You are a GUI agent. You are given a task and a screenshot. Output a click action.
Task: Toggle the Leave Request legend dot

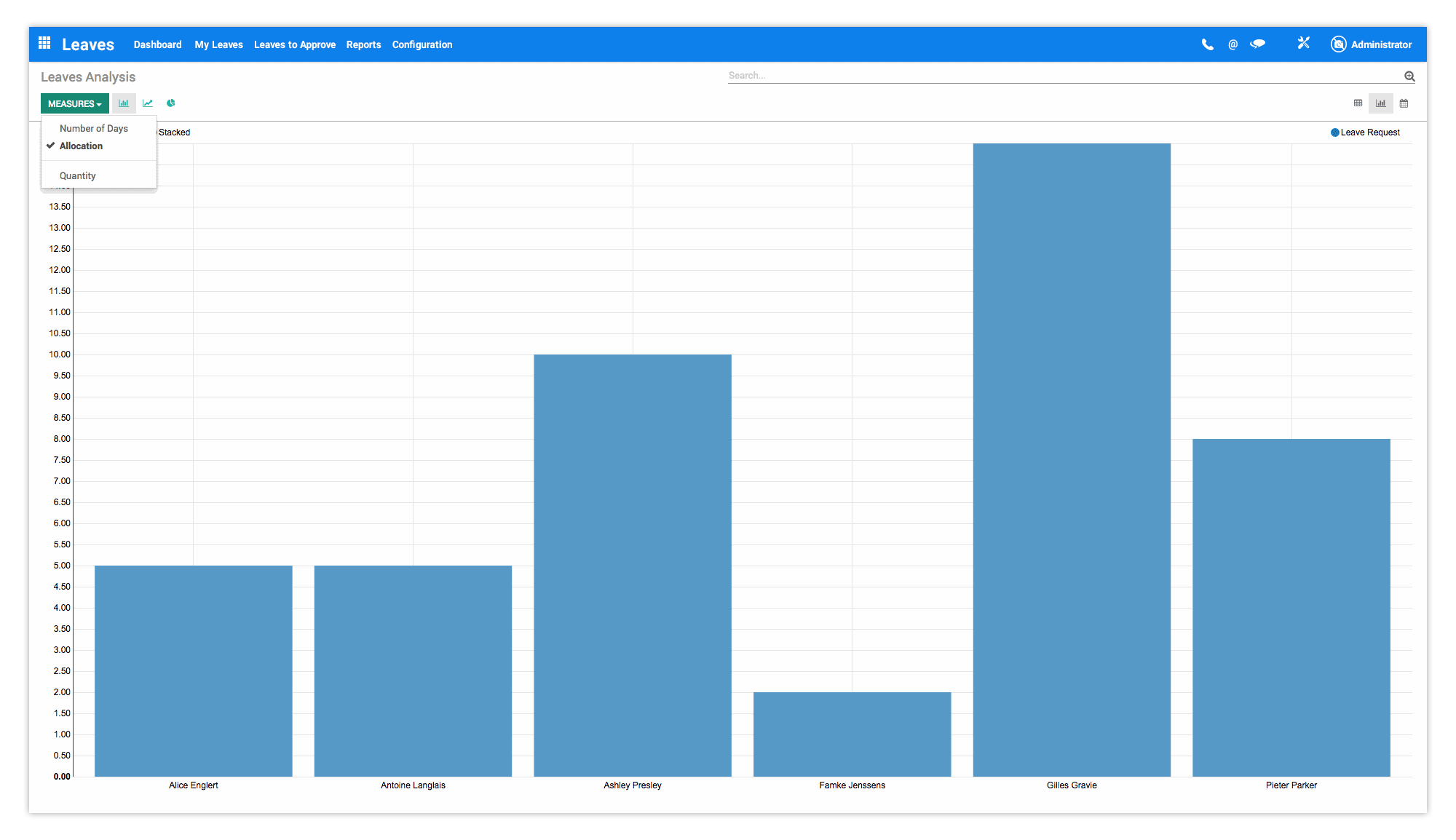[1334, 132]
